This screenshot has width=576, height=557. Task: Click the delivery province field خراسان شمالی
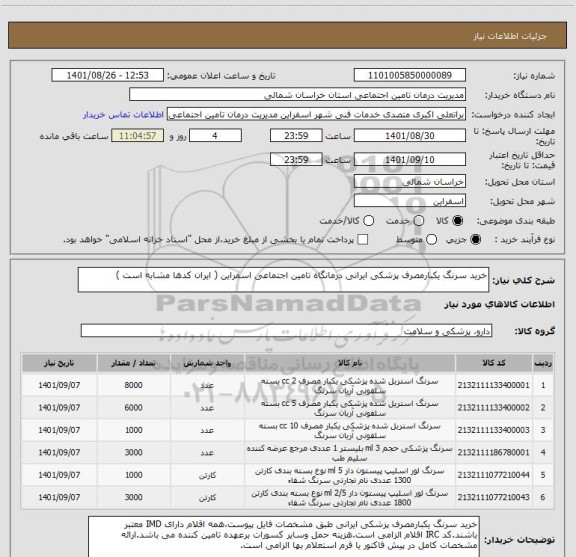[410, 182]
